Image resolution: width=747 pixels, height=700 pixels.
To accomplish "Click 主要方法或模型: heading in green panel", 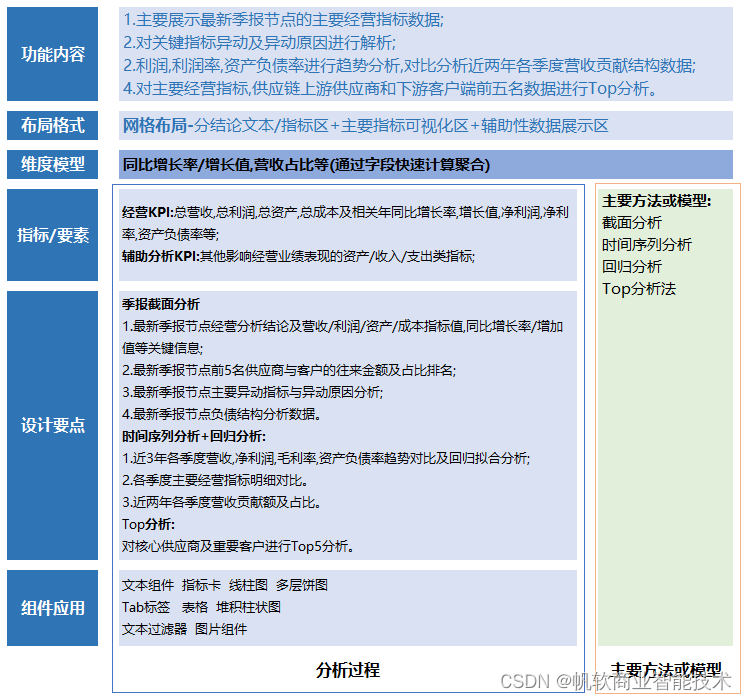I will click(x=656, y=201).
